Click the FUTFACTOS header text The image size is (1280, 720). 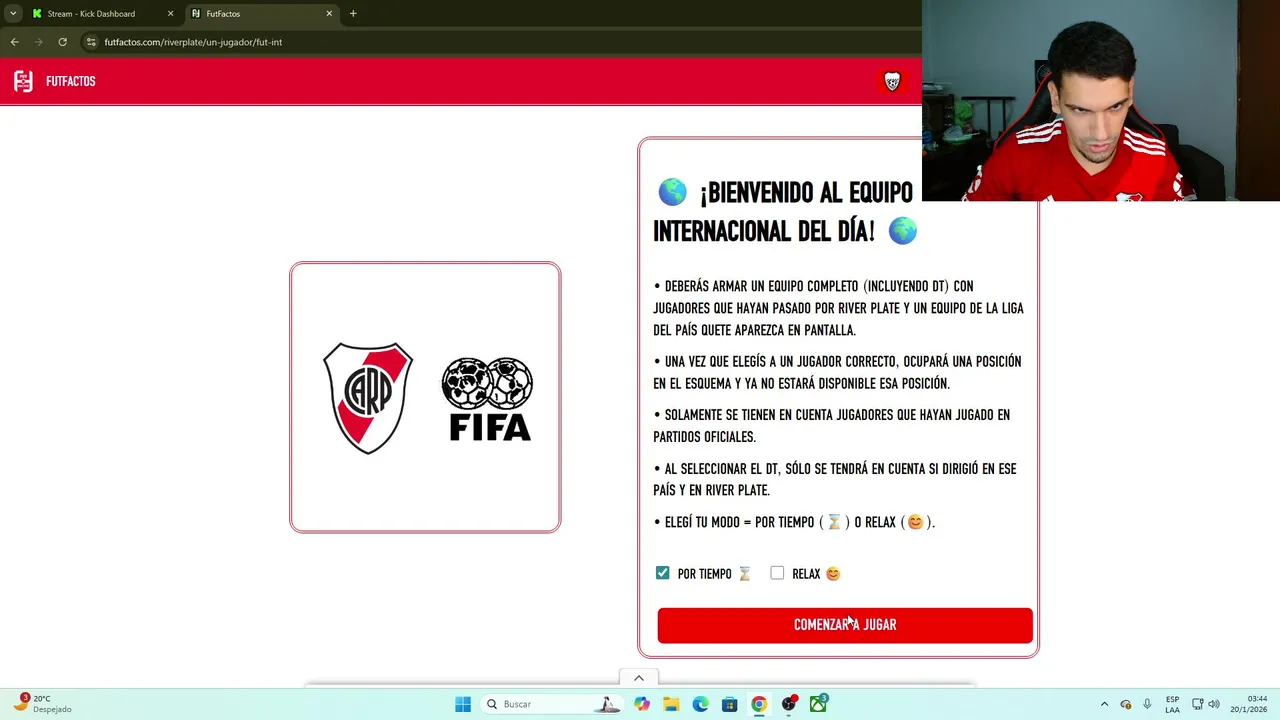tap(70, 82)
